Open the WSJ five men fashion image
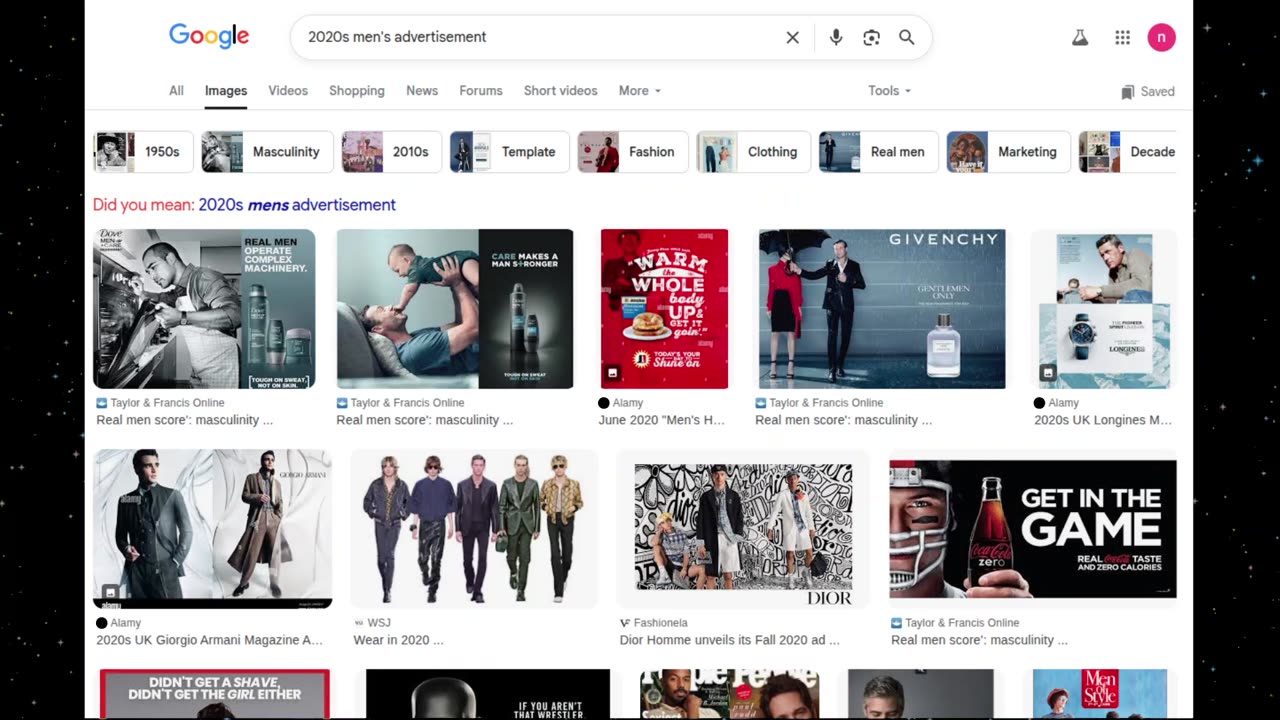 (474, 529)
